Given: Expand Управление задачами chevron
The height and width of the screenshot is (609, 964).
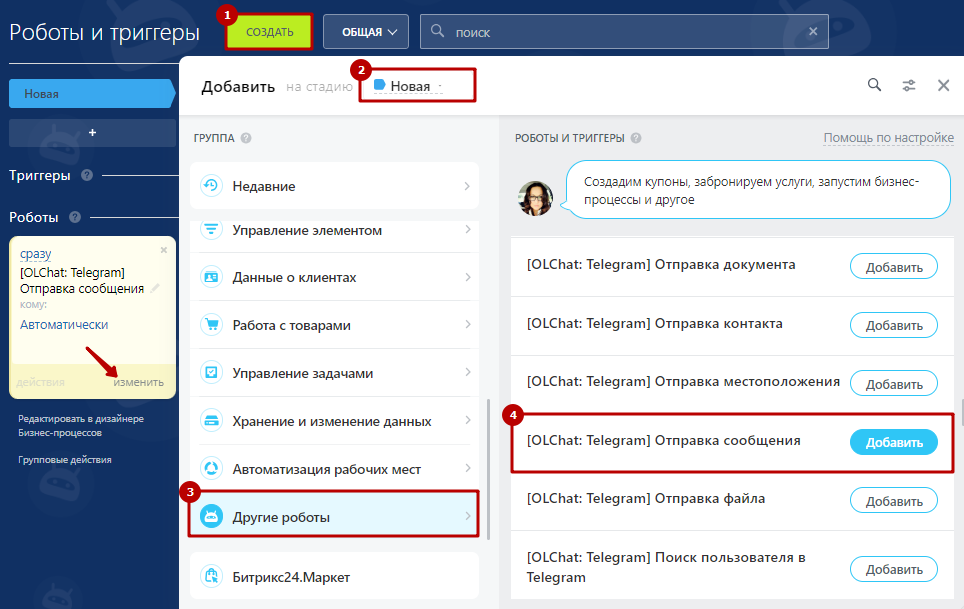Looking at the screenshot, I should [x=468, y=372].
